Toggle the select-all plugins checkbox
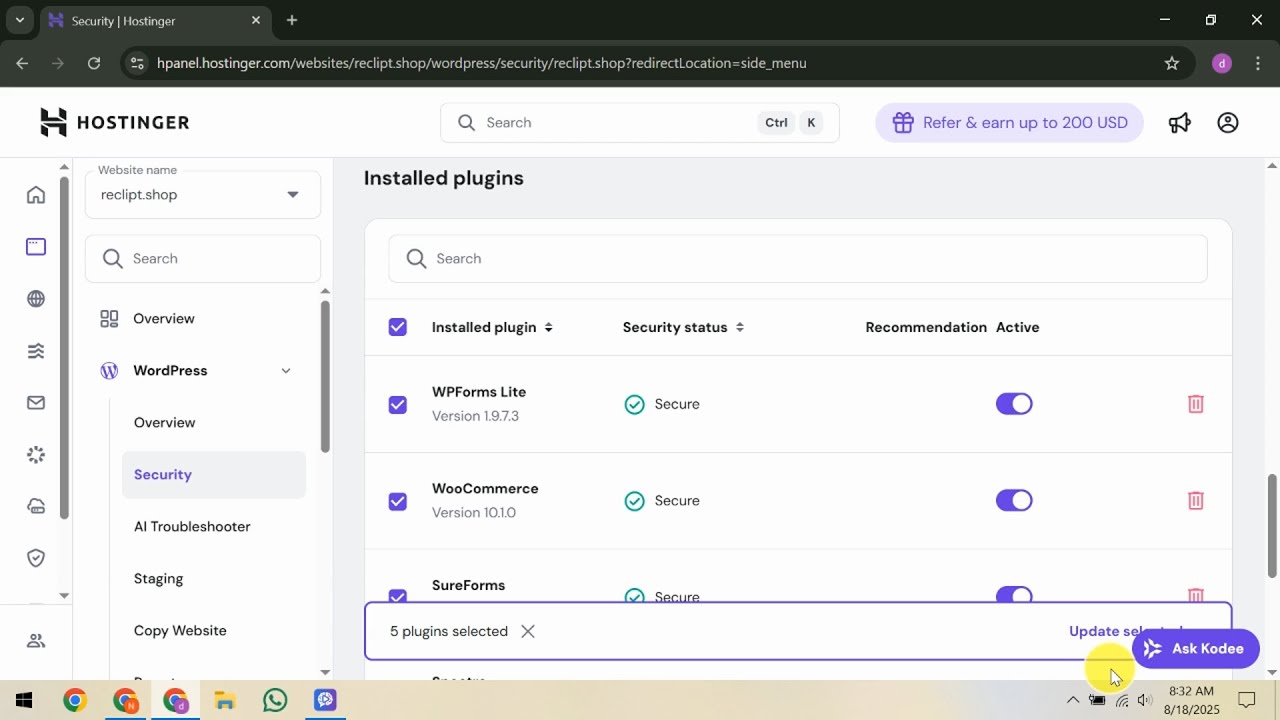Image resolution: width=1280 pixels, height=720 pixels. point(398,327)
